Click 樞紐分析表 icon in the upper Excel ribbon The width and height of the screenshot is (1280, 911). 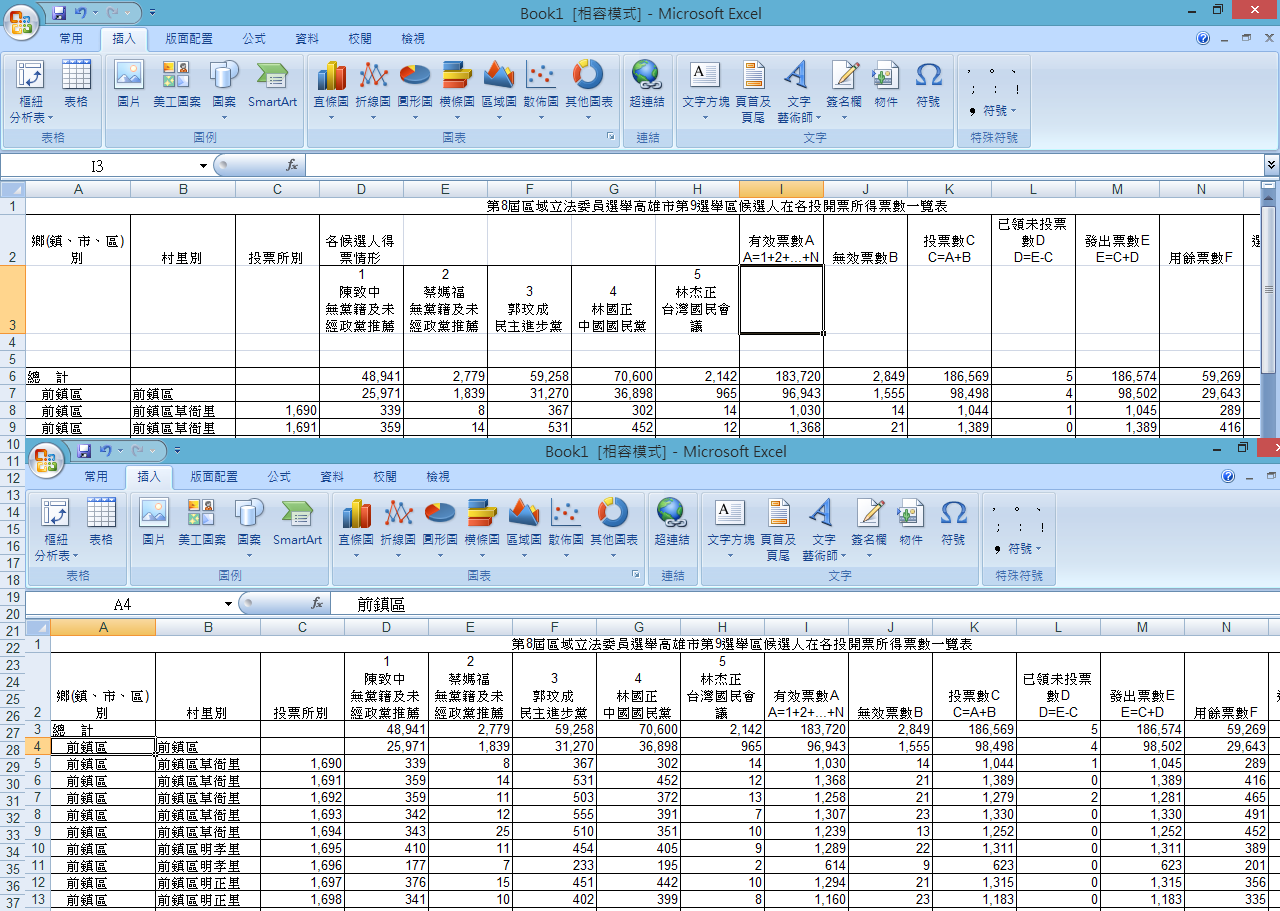(x=31, y=88)
